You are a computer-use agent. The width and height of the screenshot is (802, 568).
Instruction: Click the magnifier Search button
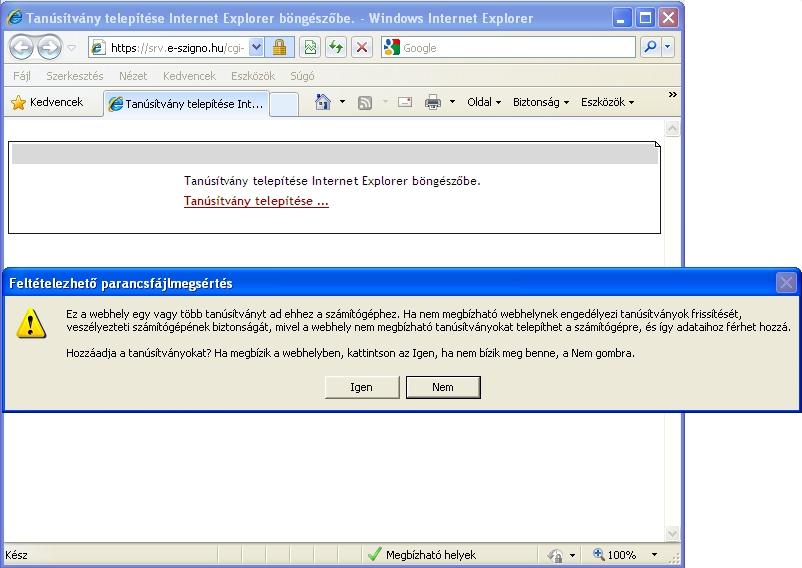tap(650, 48)
